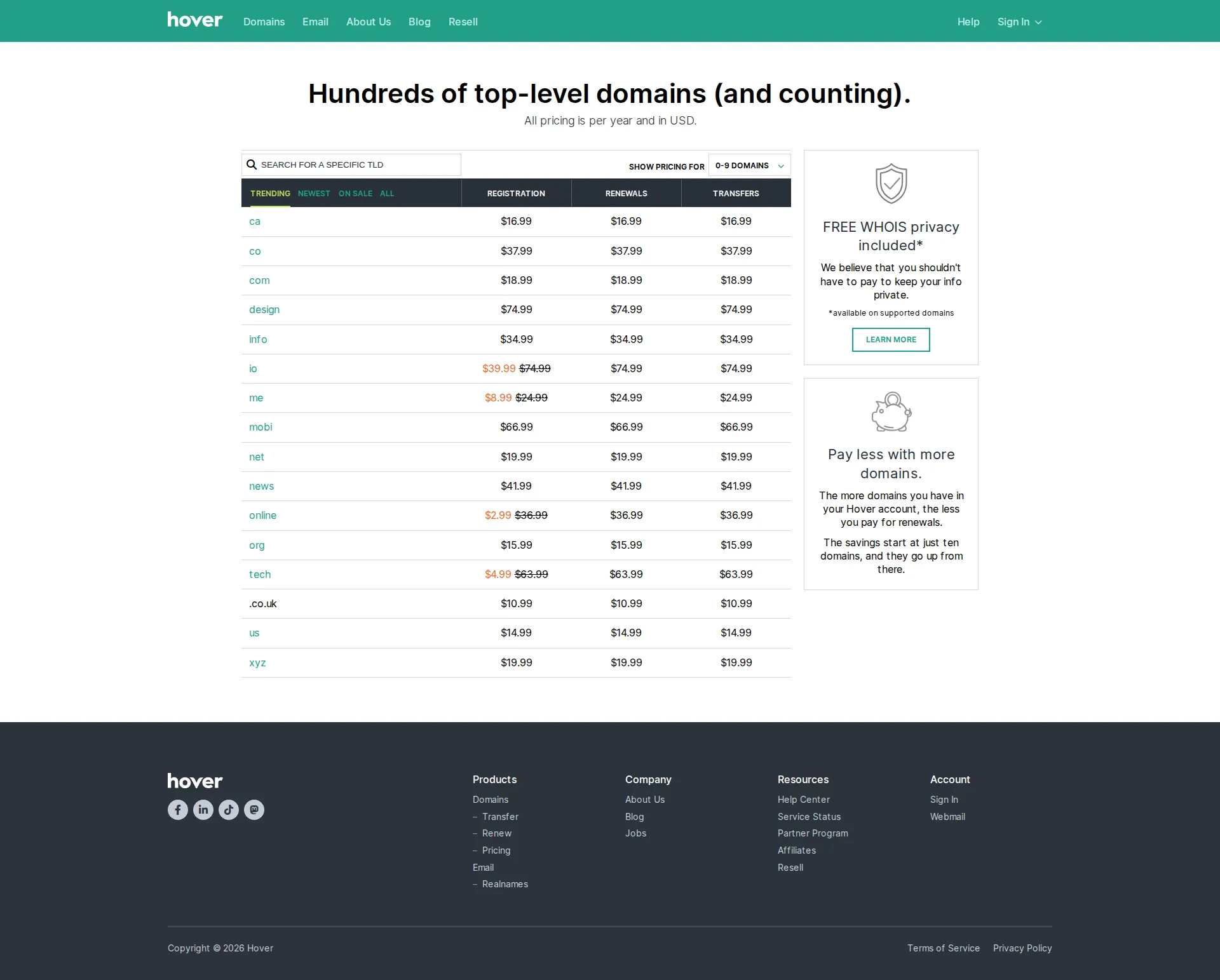Open Hover's TikTok page icon
1220x980 pixels.
point(229,810)
